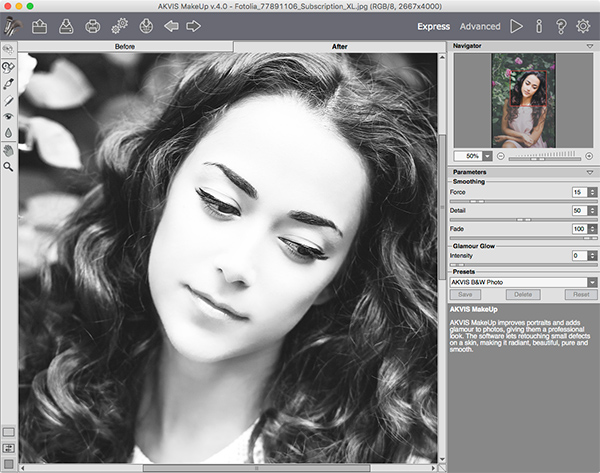Collapse the Parameters panel

coord(589,172)
